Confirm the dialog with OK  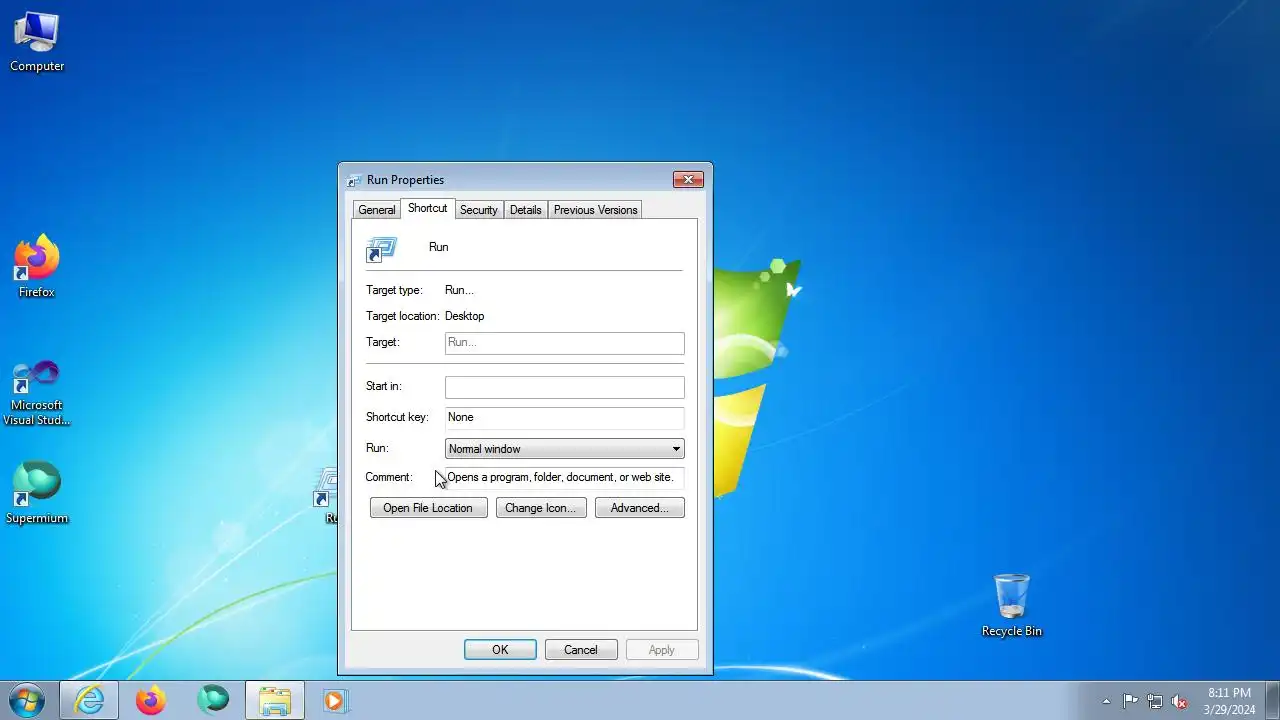coord(500,650)
